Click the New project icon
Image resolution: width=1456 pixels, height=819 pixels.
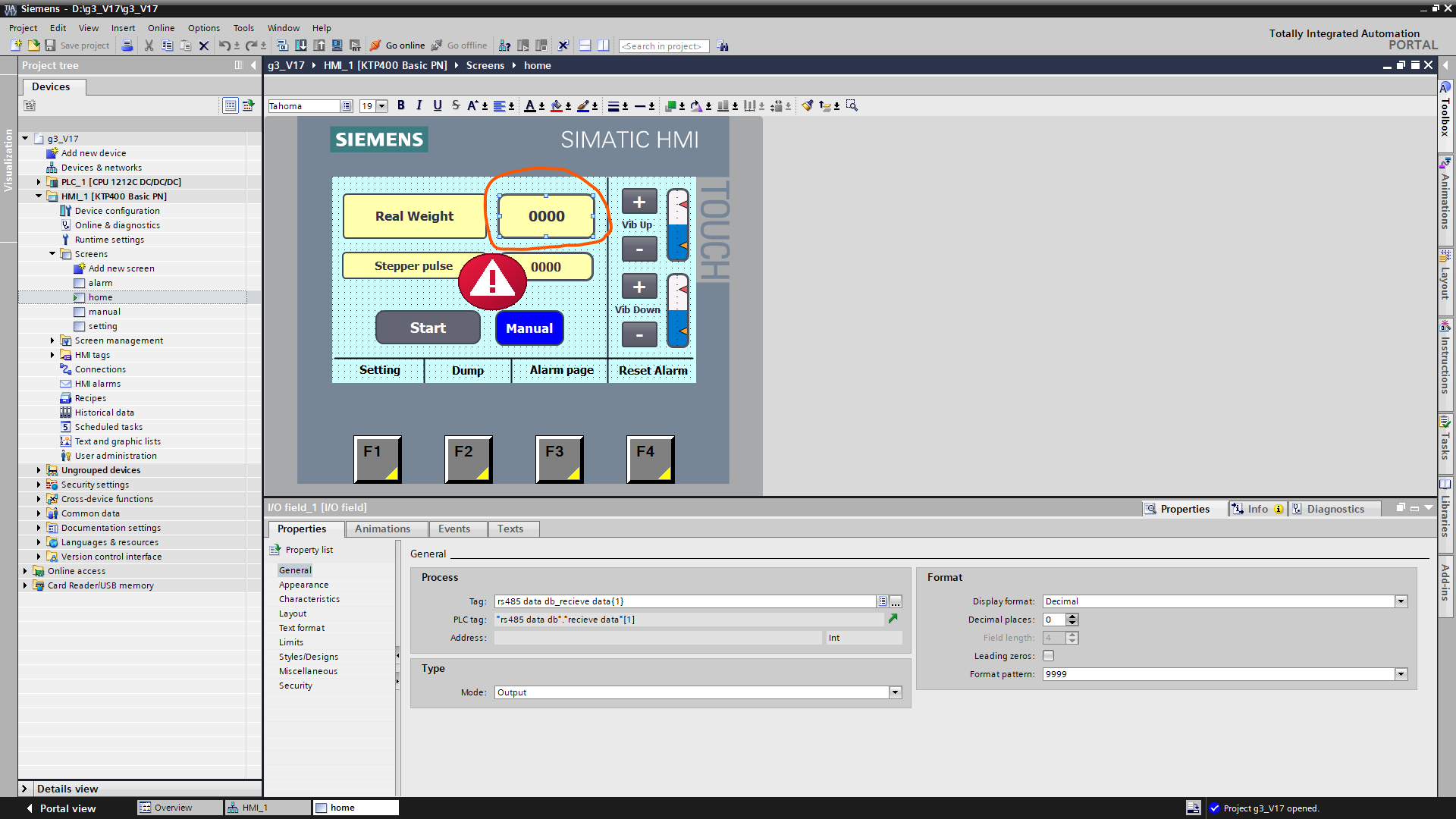[x=16, y=45]
